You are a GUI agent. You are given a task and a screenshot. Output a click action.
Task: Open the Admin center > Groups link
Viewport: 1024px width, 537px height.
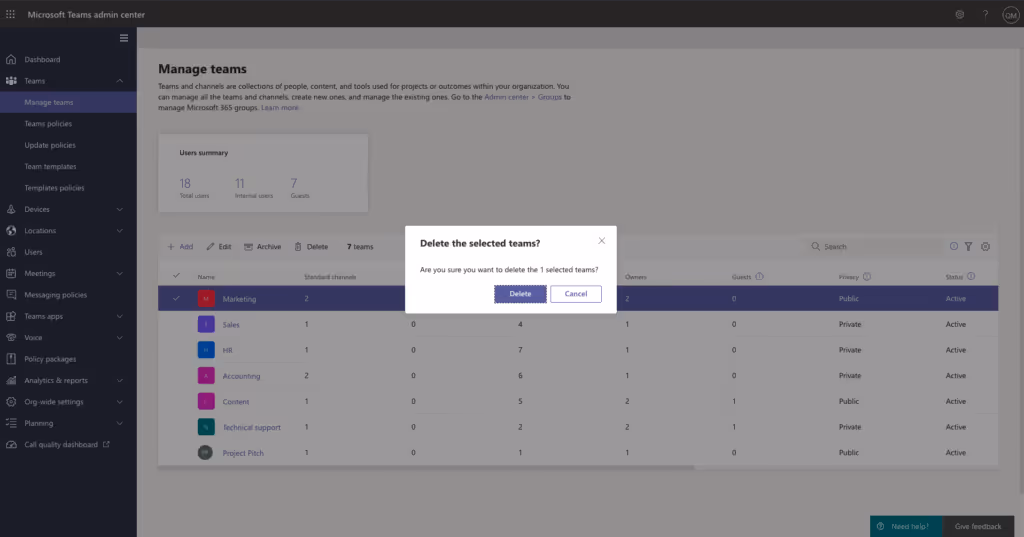[x=522, y=97]
